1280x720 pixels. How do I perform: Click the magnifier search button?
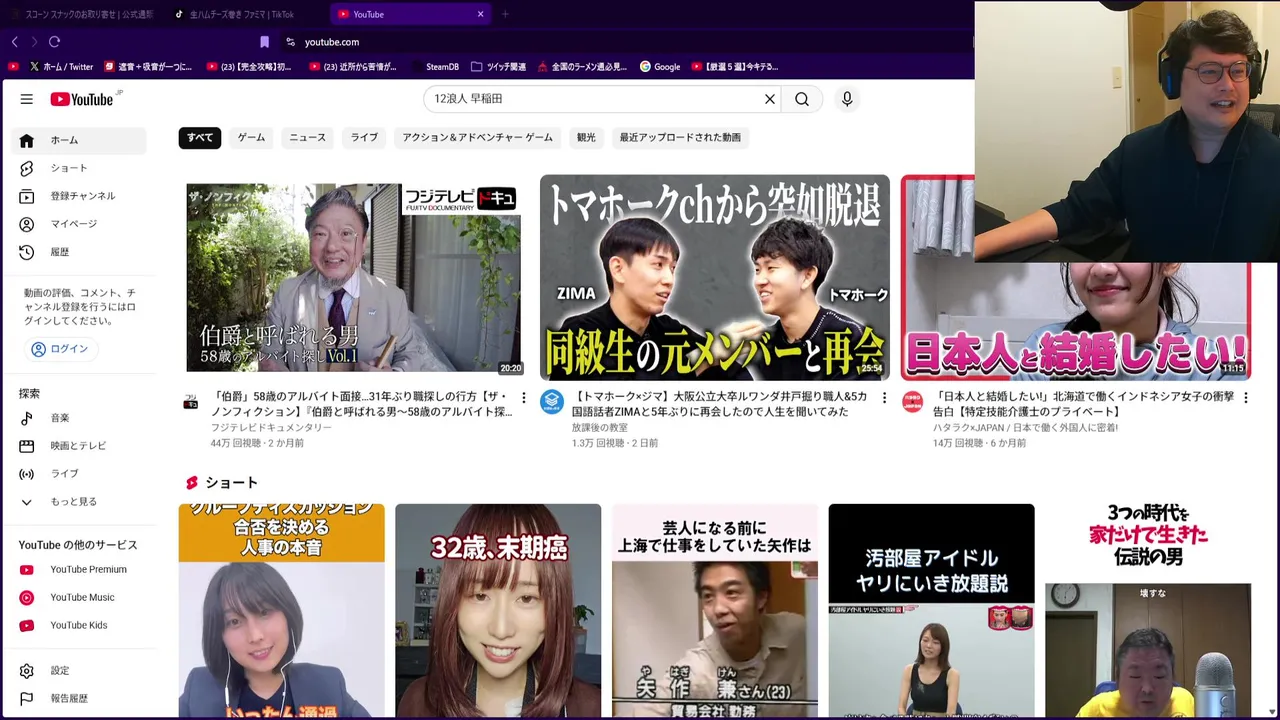coord(802,99)
